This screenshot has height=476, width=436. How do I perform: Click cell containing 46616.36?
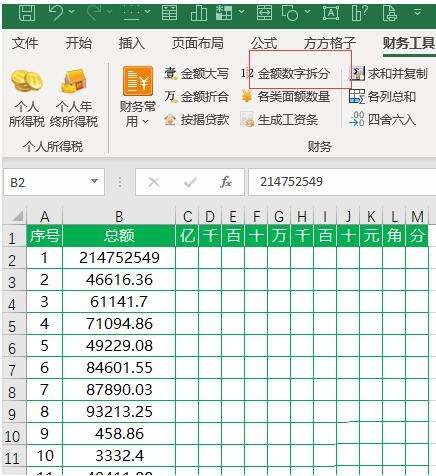(119, 280)
